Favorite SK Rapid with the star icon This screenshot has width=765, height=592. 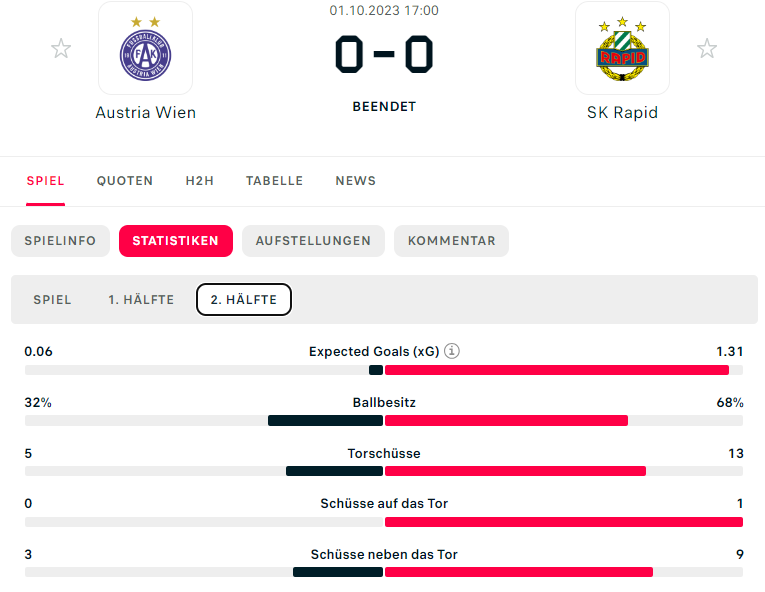pos(707,48)
